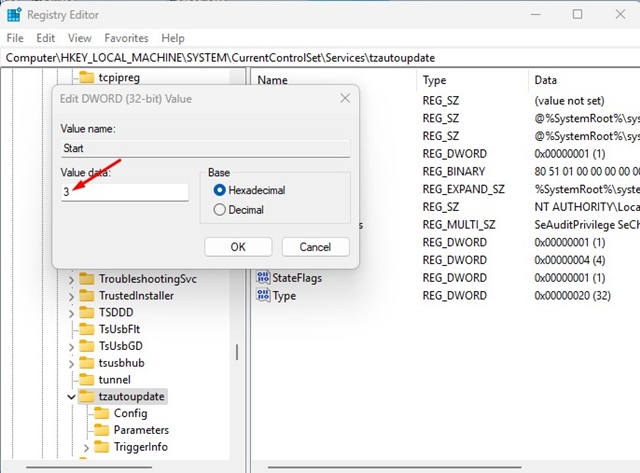Viewport: 640px width, 473px height.
Task: Select the tsusbhub folder icon
Action: (x=86, y=362)
